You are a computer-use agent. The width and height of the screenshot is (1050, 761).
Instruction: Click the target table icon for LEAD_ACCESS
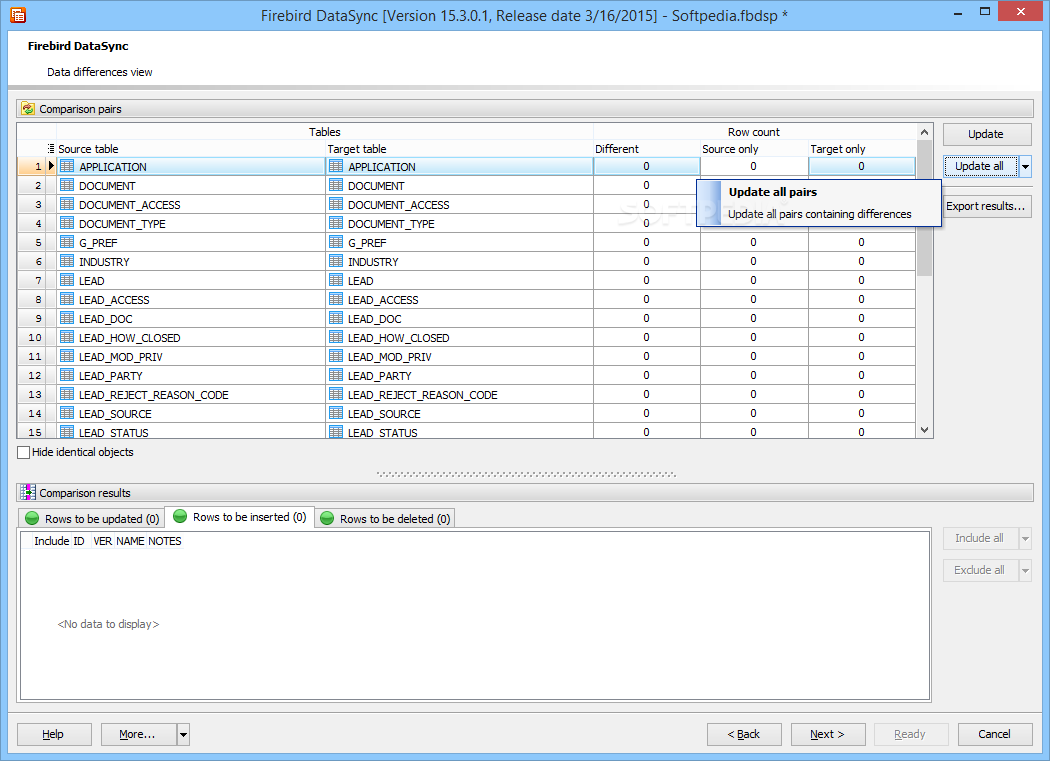point(336,299)
